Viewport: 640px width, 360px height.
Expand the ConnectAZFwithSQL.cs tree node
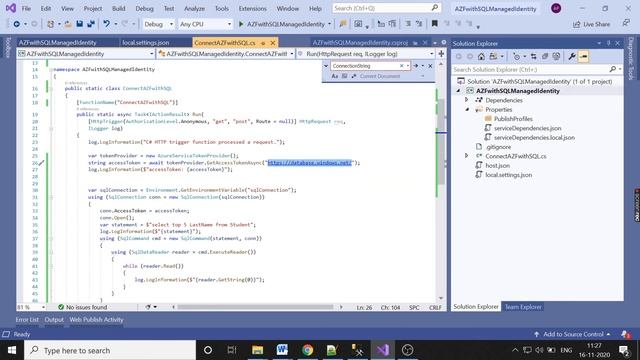tap(467, 156)
